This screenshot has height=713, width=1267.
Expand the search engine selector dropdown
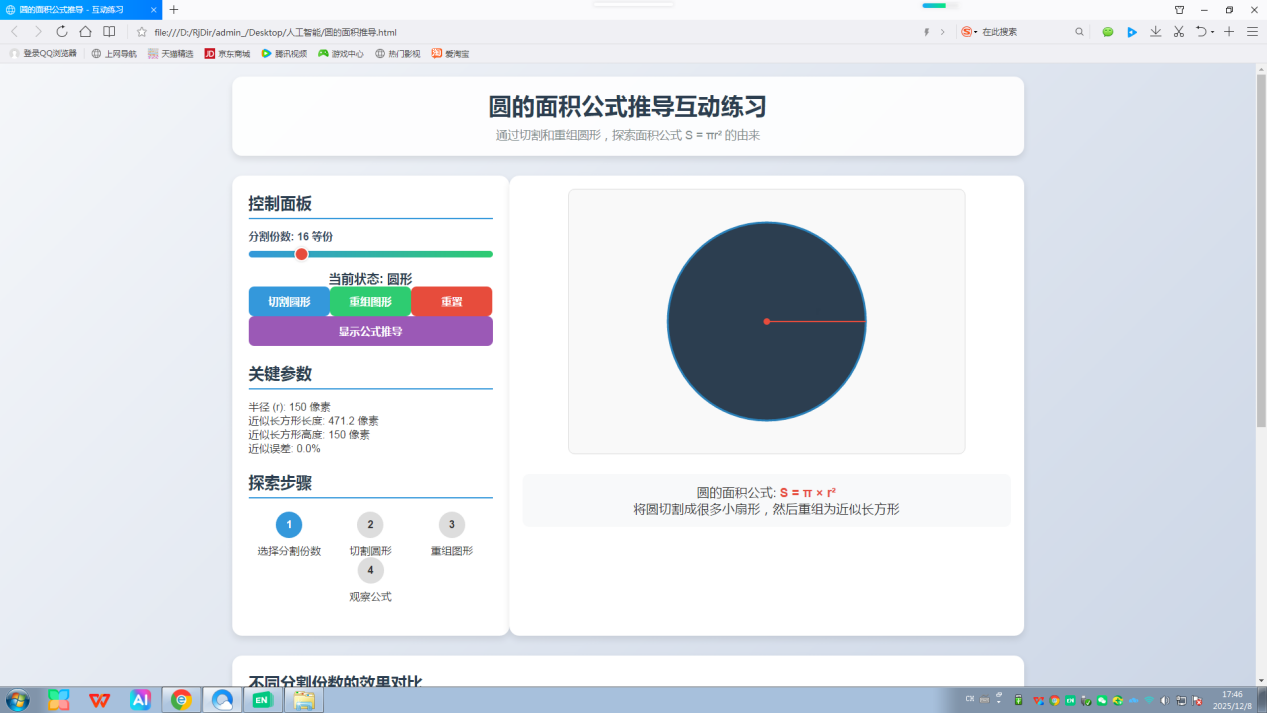tap(970, 31)
